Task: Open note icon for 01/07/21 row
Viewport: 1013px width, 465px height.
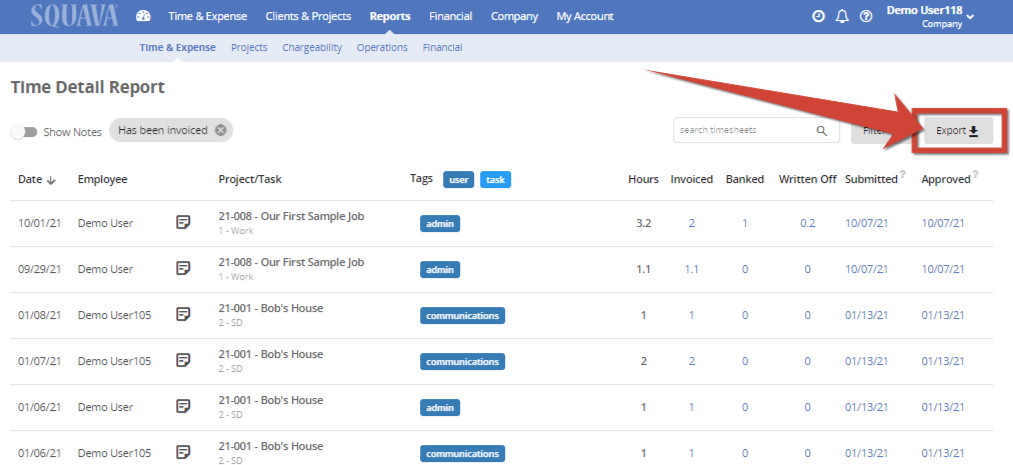Action: pyautogui.click(x=183, y=360)
